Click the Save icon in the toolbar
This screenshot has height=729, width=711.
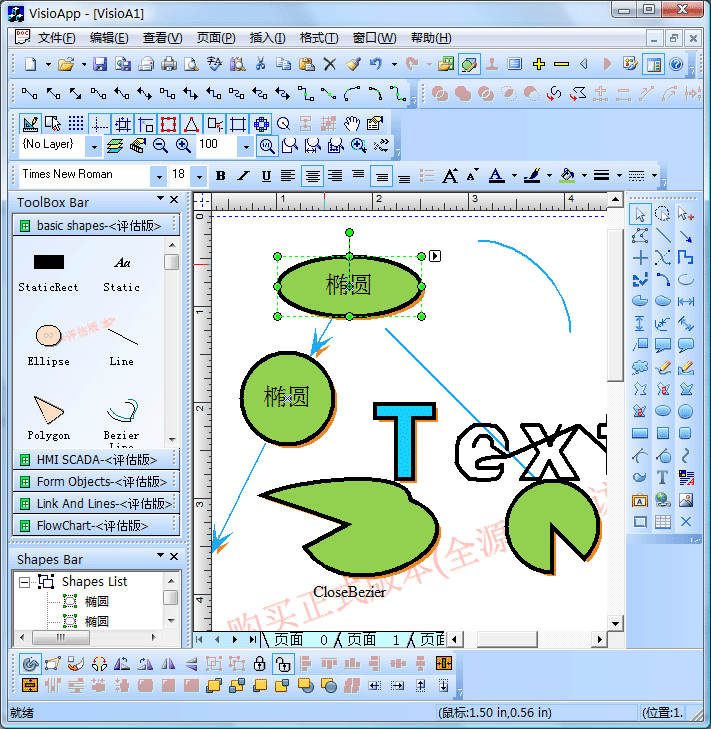coord(100,64)
